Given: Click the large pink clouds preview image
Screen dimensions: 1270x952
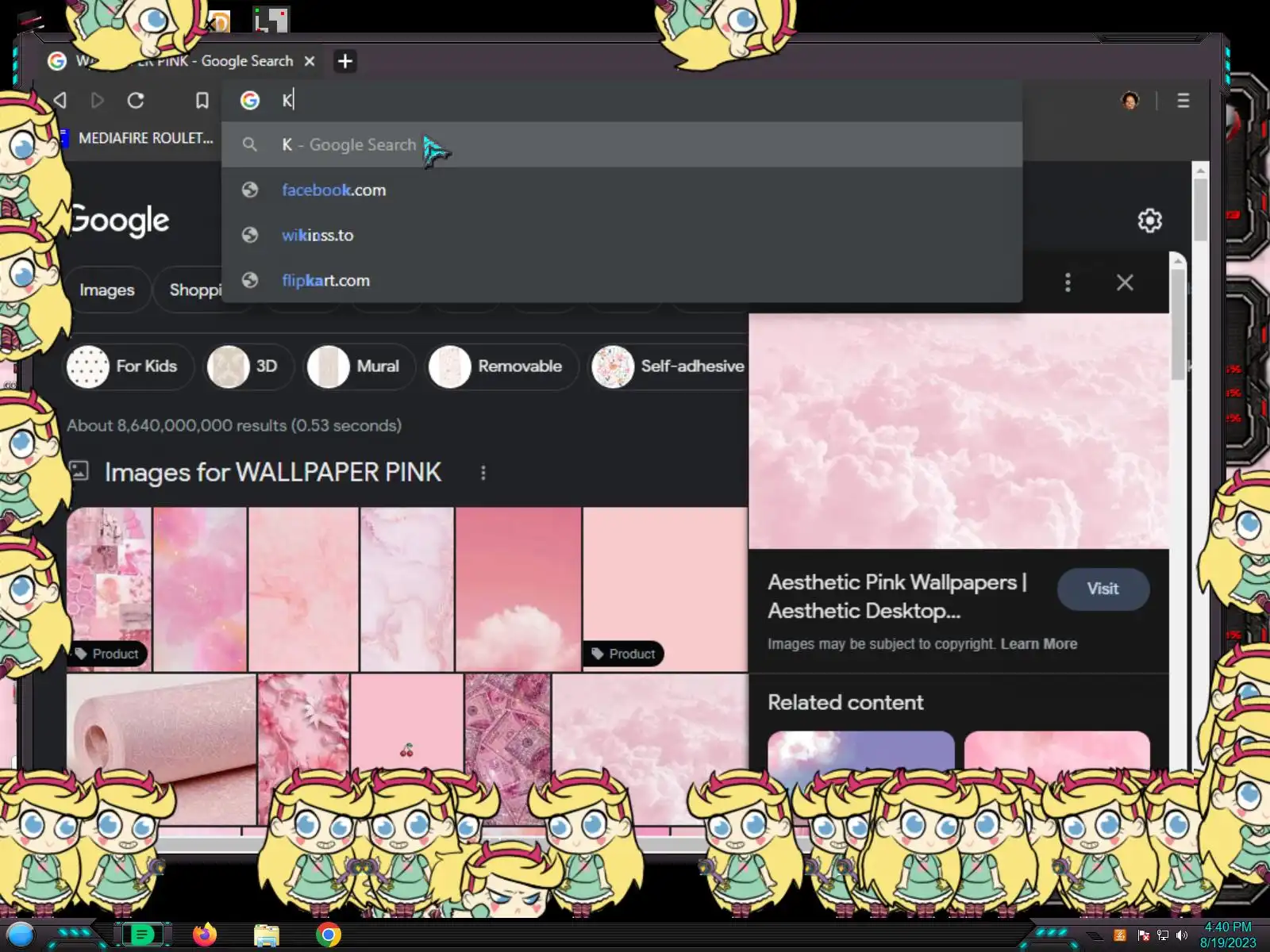Looking at the screenshot, I should click(959, 431).
